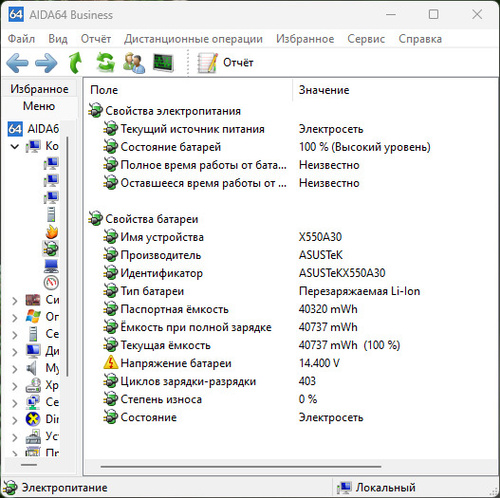The height and width of the screenshot is (498, 500).
Task: Click the 14.400 V voltage value
Action: [x=319, y=363]
